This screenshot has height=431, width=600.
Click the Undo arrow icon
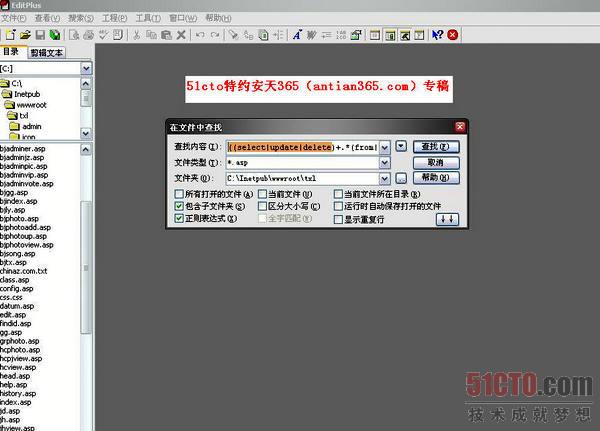point(200,35)
